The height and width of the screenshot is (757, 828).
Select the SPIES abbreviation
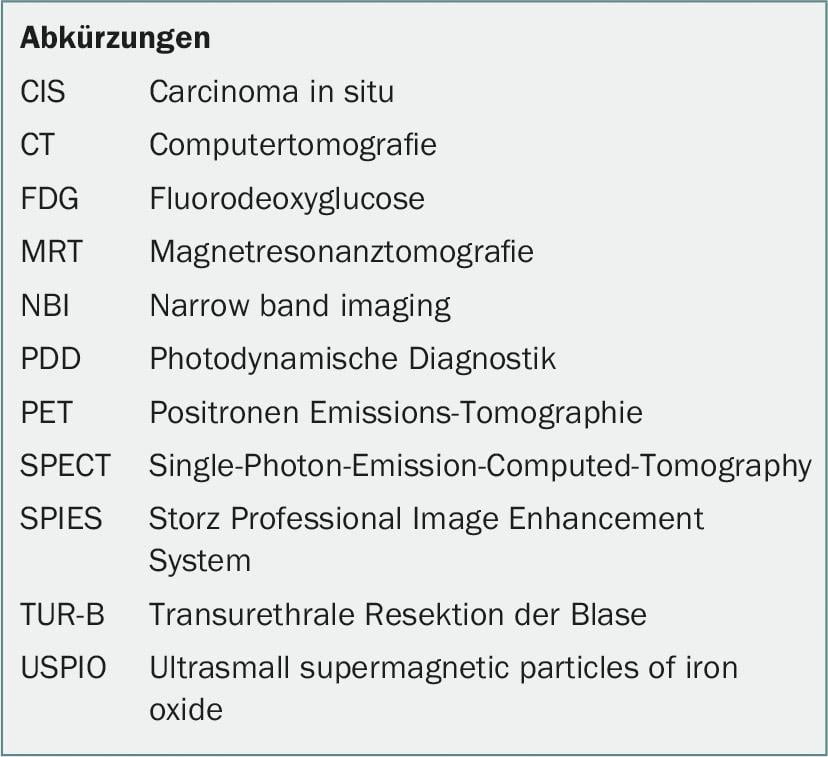[x=61, y=519]
